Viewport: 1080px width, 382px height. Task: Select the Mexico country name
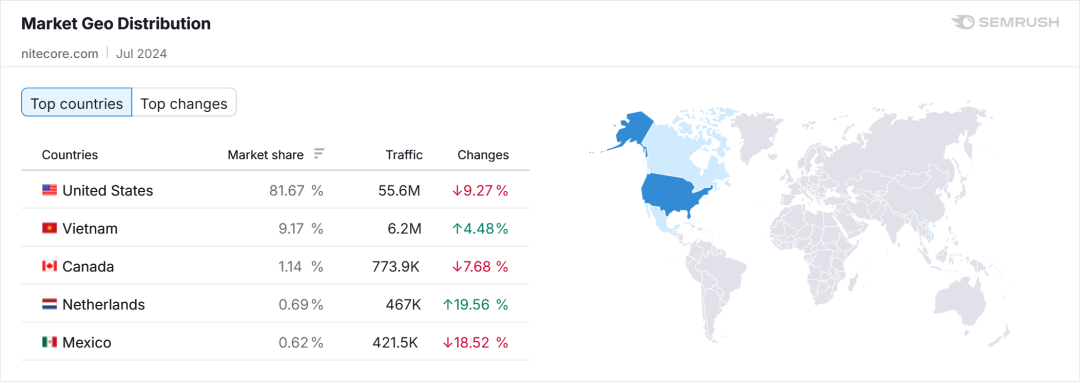(x=87, y=342)
